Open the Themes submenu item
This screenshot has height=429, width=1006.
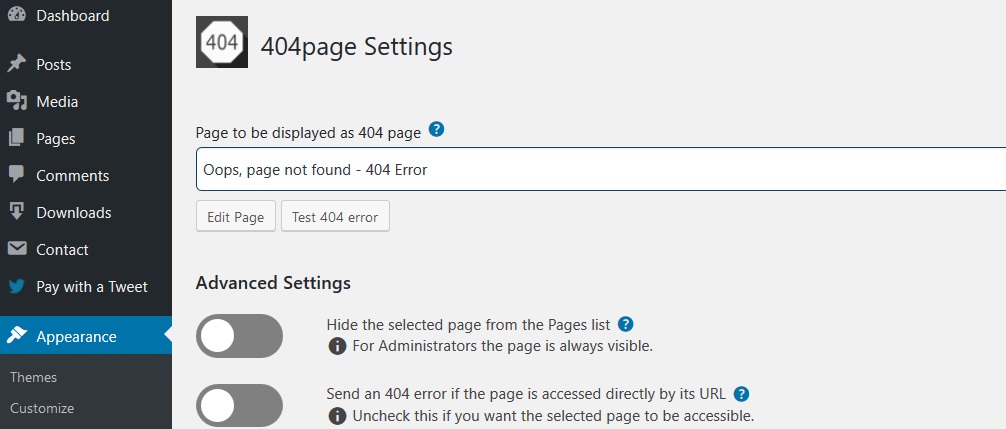[33, 377]
